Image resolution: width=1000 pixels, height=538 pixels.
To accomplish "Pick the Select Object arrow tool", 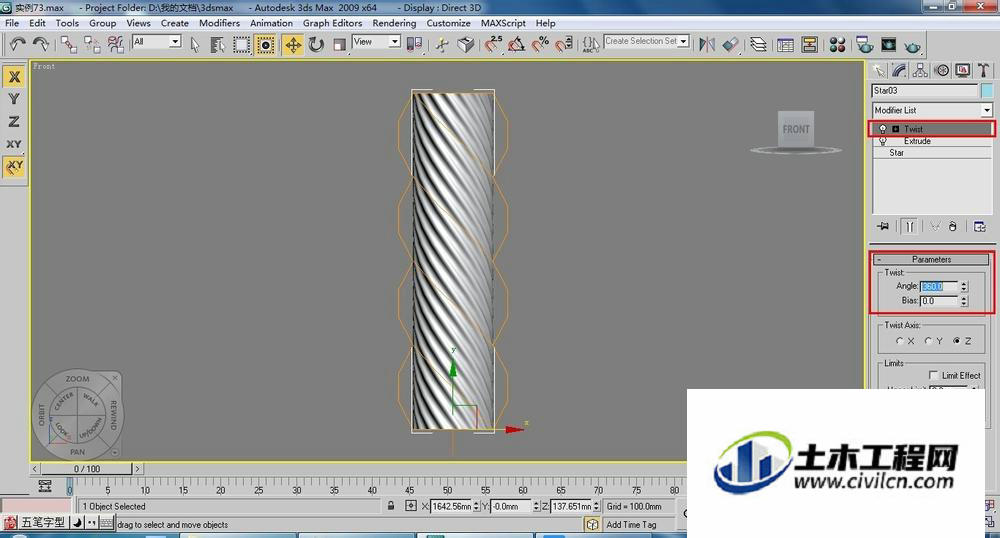I will coord(195,44).
